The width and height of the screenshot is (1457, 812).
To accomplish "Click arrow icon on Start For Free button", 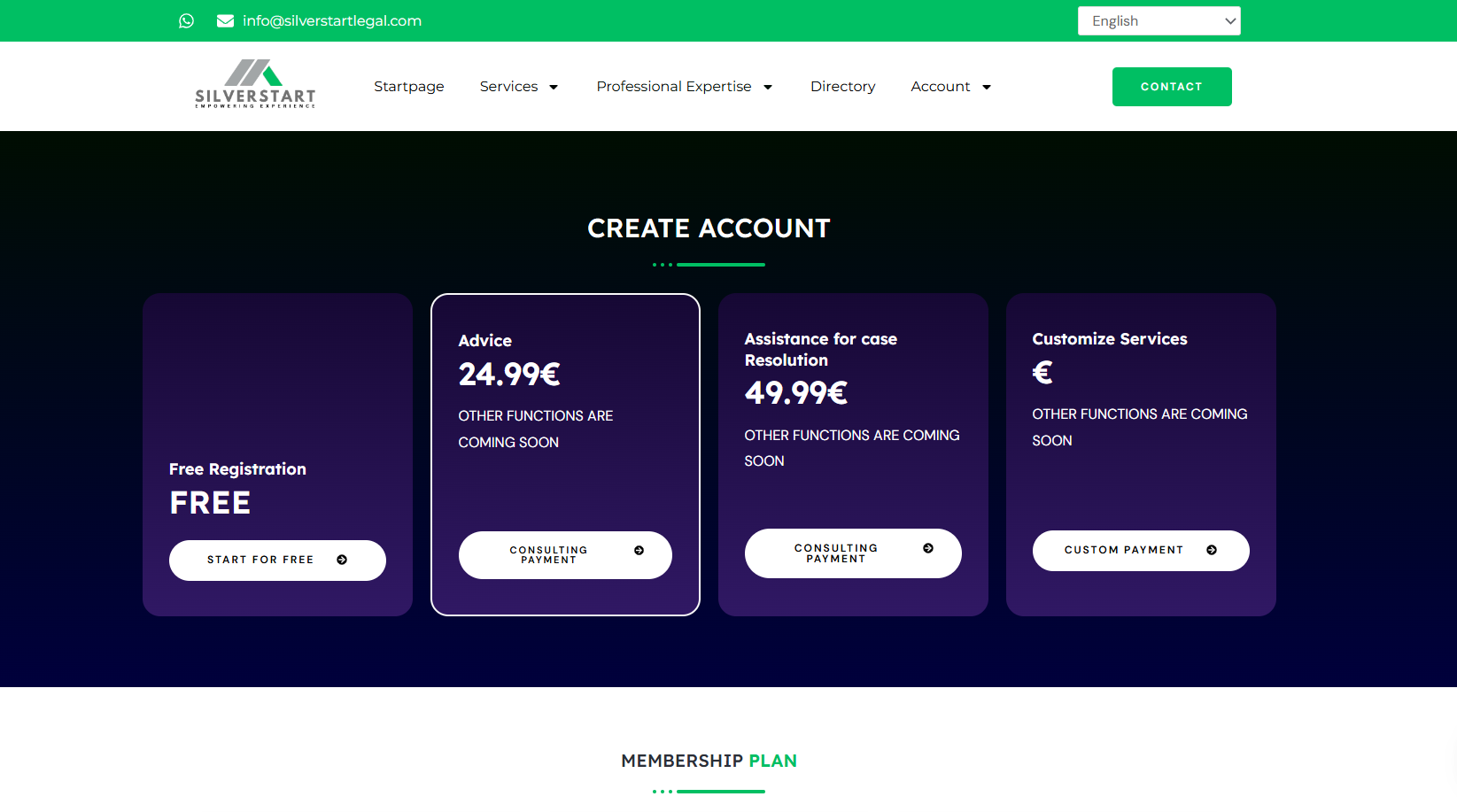I will pos(342,560).
